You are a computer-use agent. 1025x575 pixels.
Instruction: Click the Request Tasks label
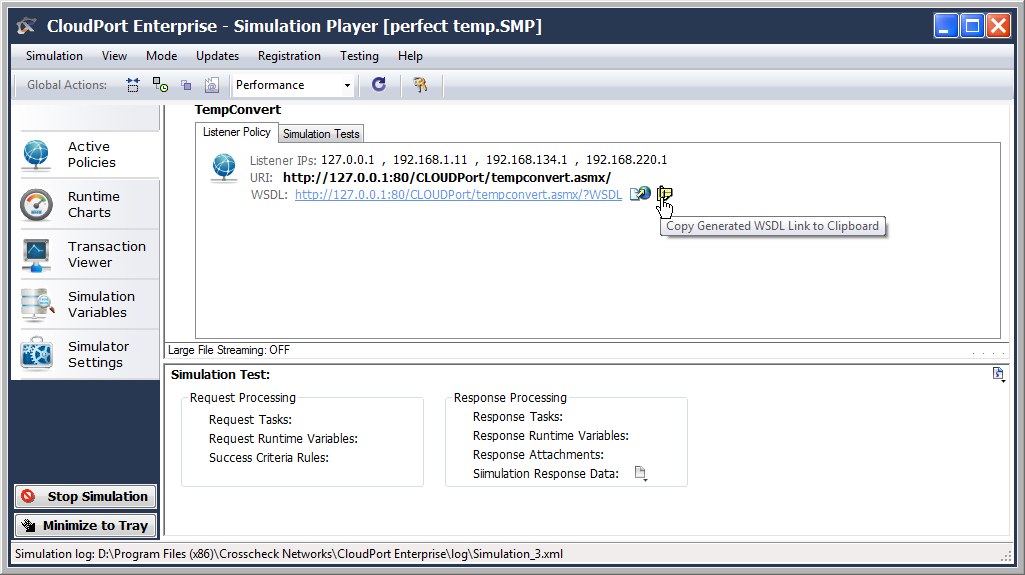click(250, 419)
